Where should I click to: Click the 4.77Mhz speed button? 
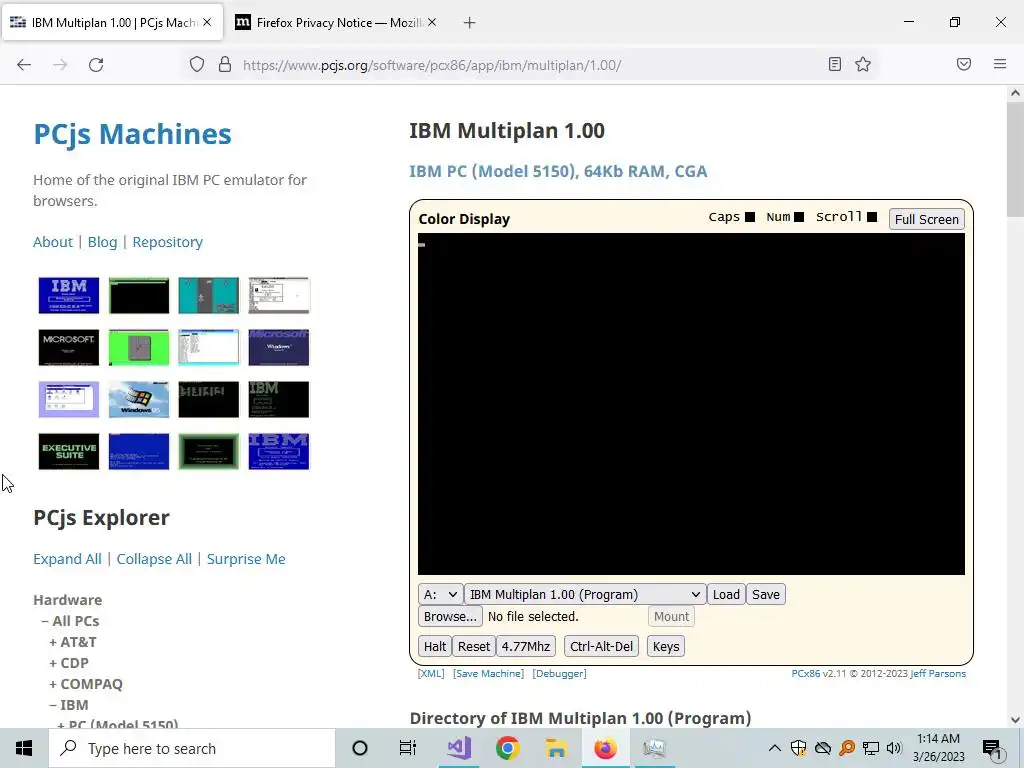[526, 647]
